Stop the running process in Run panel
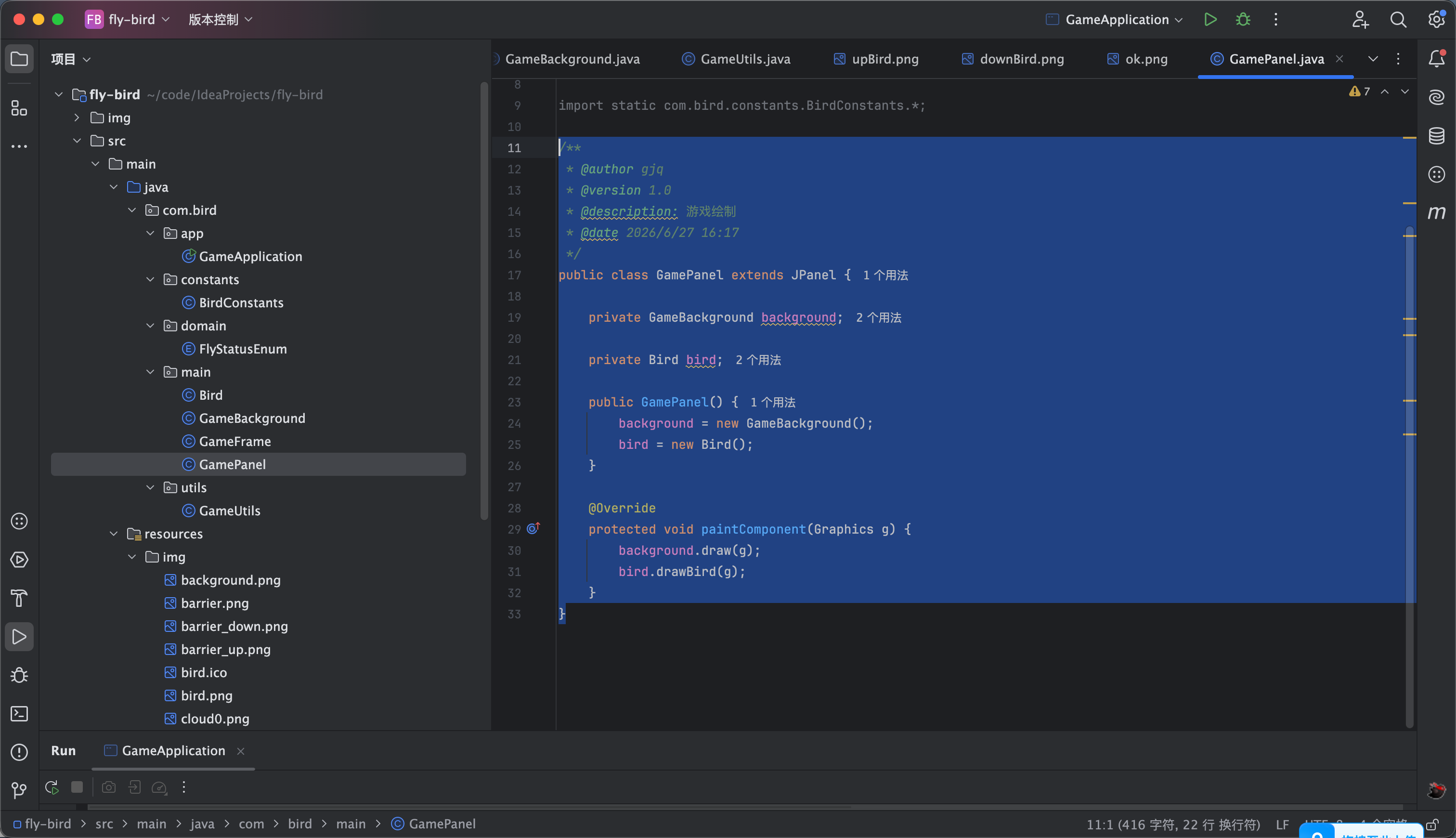 click(x=77, y=787)
